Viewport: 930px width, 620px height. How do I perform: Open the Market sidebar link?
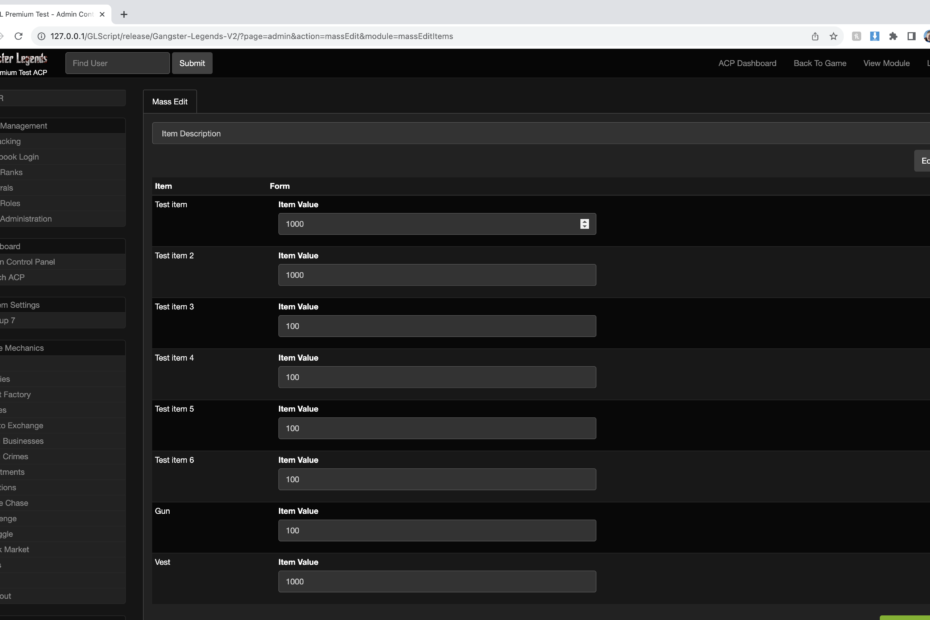click(15, 549)
